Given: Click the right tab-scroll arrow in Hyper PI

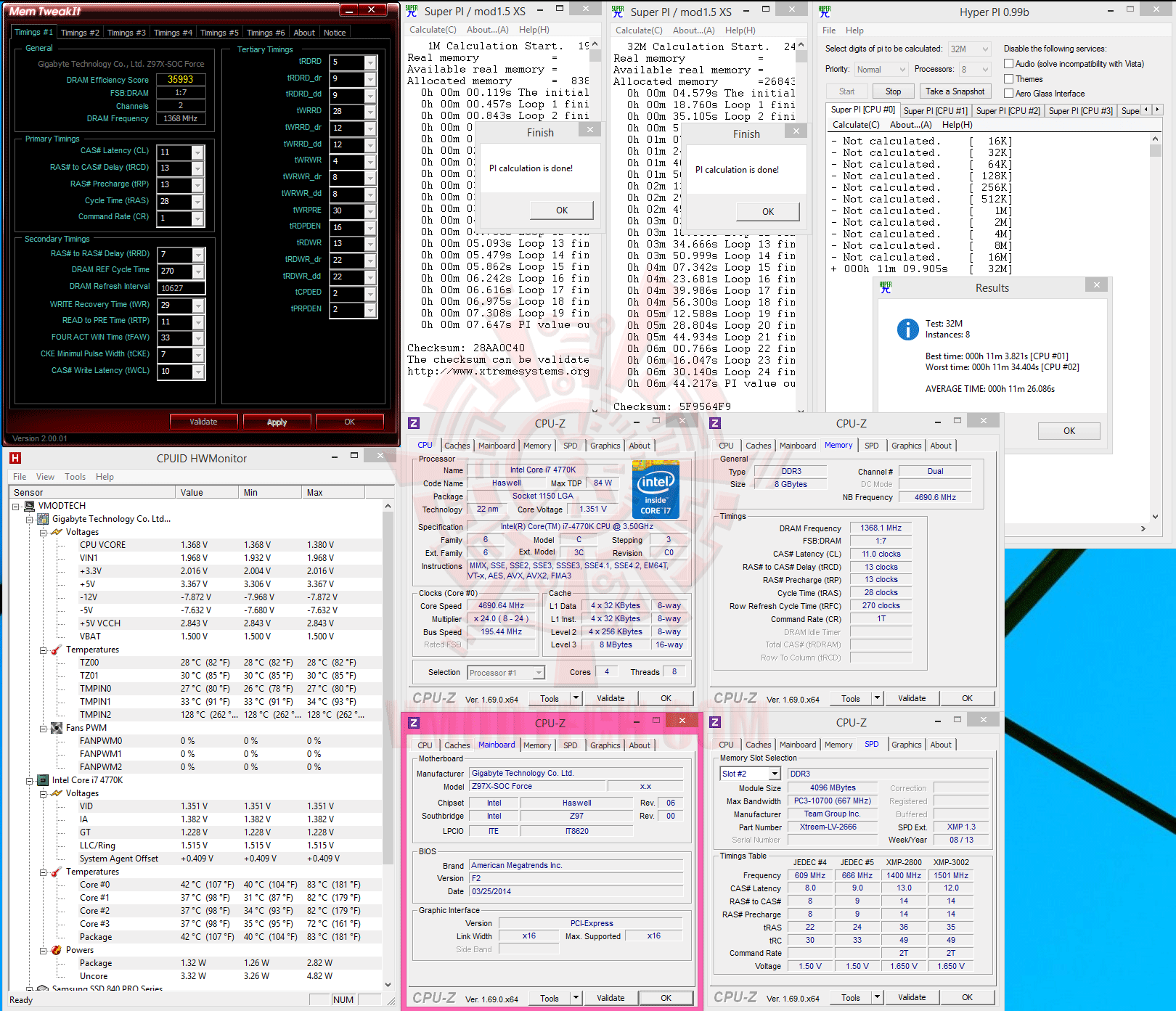Looking at the screenshot, I should pos(1157,110).
